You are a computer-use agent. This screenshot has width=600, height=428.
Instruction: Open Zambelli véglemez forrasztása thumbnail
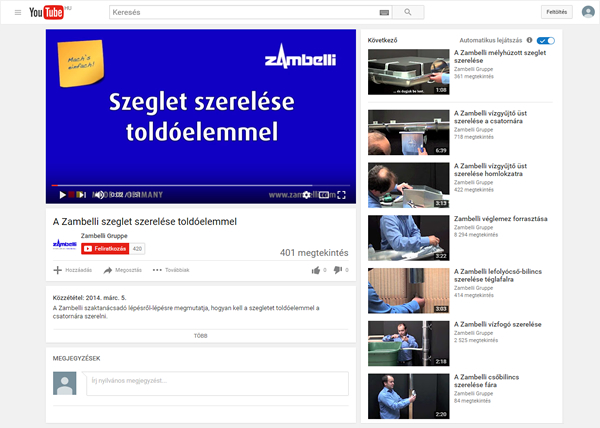coord(409,238)
